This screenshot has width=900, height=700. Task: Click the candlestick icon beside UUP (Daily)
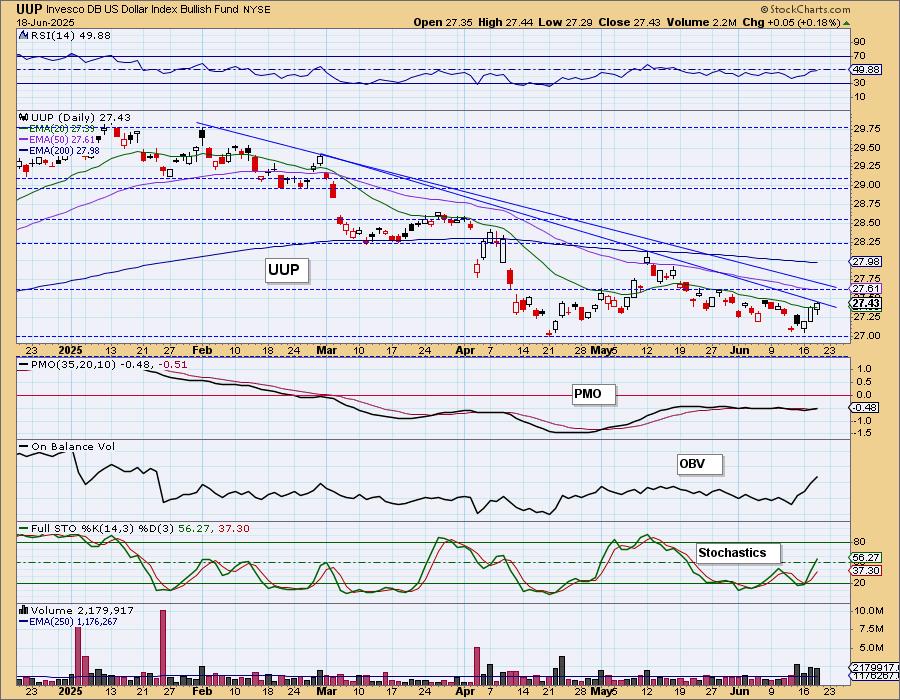(24, 117)
